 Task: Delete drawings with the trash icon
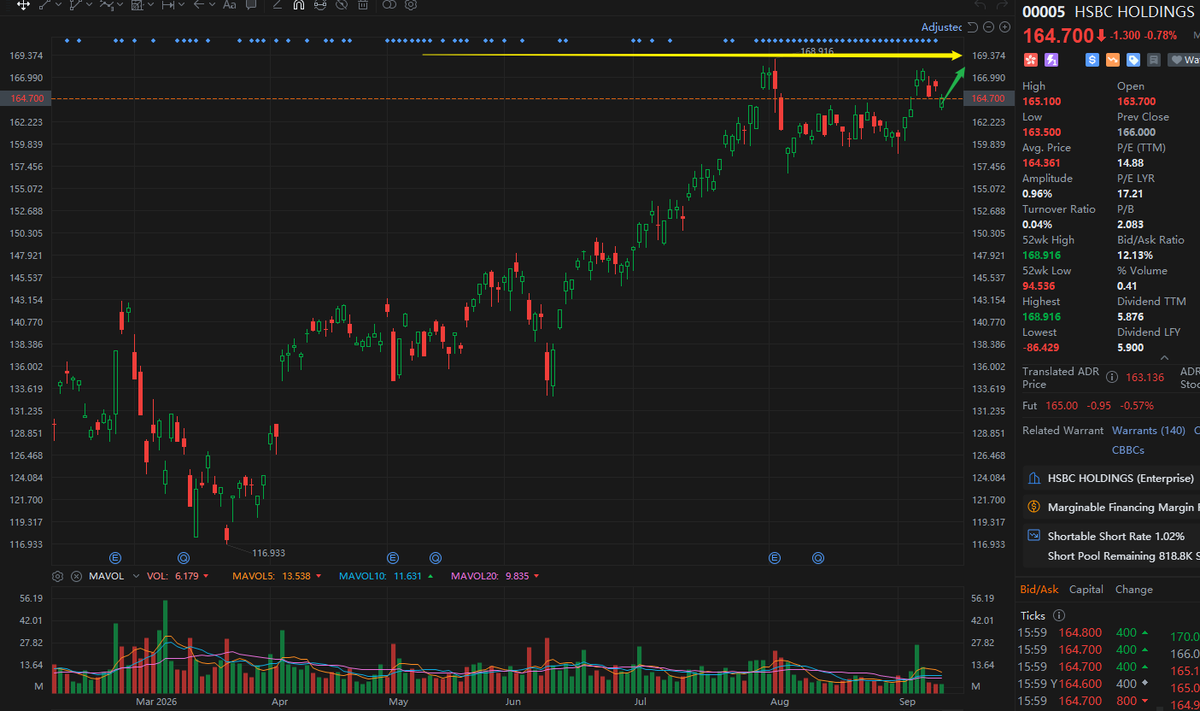[x=363, y=5]
